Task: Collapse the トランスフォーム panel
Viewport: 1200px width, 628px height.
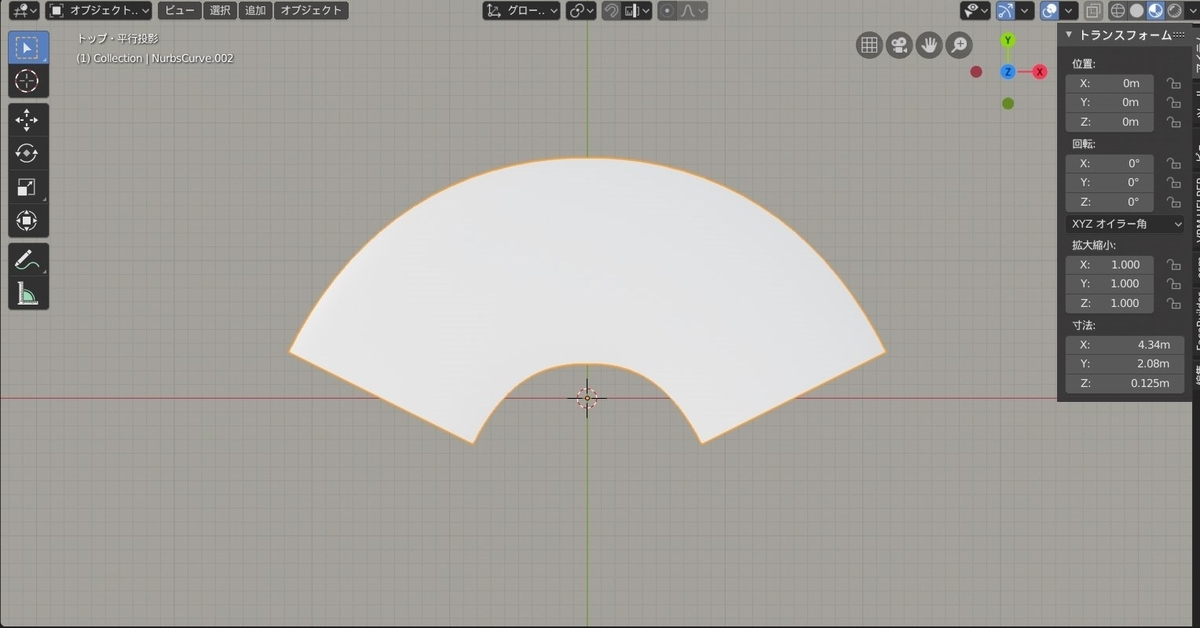Action: (1068, 35)
